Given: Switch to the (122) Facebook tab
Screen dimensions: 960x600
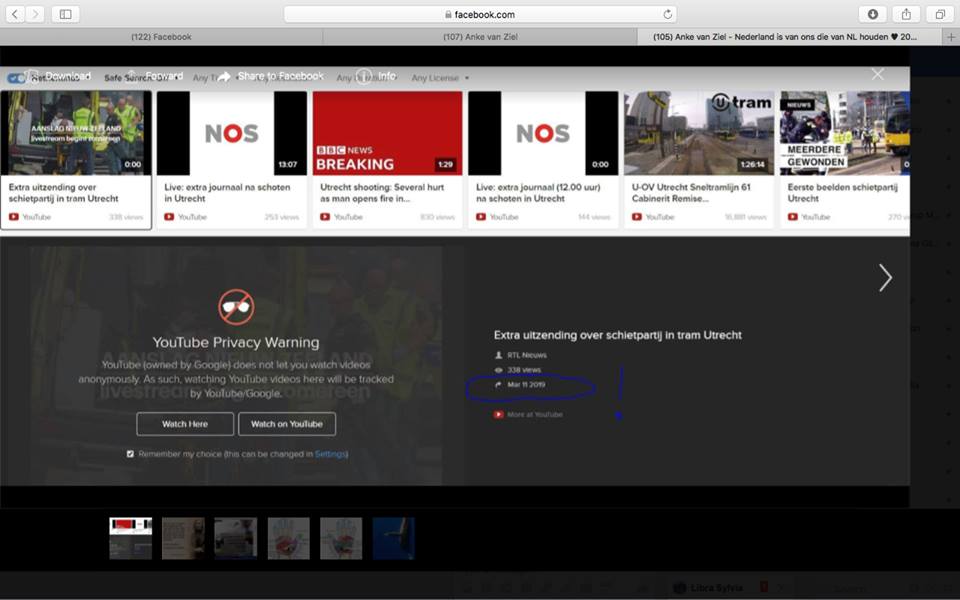Looking at the screenshot, I should (x=161, y=37).
